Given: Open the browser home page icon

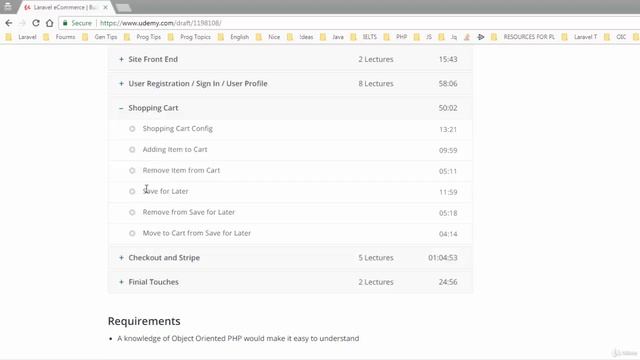Looking at the screenshot, I should coord(49,23).
